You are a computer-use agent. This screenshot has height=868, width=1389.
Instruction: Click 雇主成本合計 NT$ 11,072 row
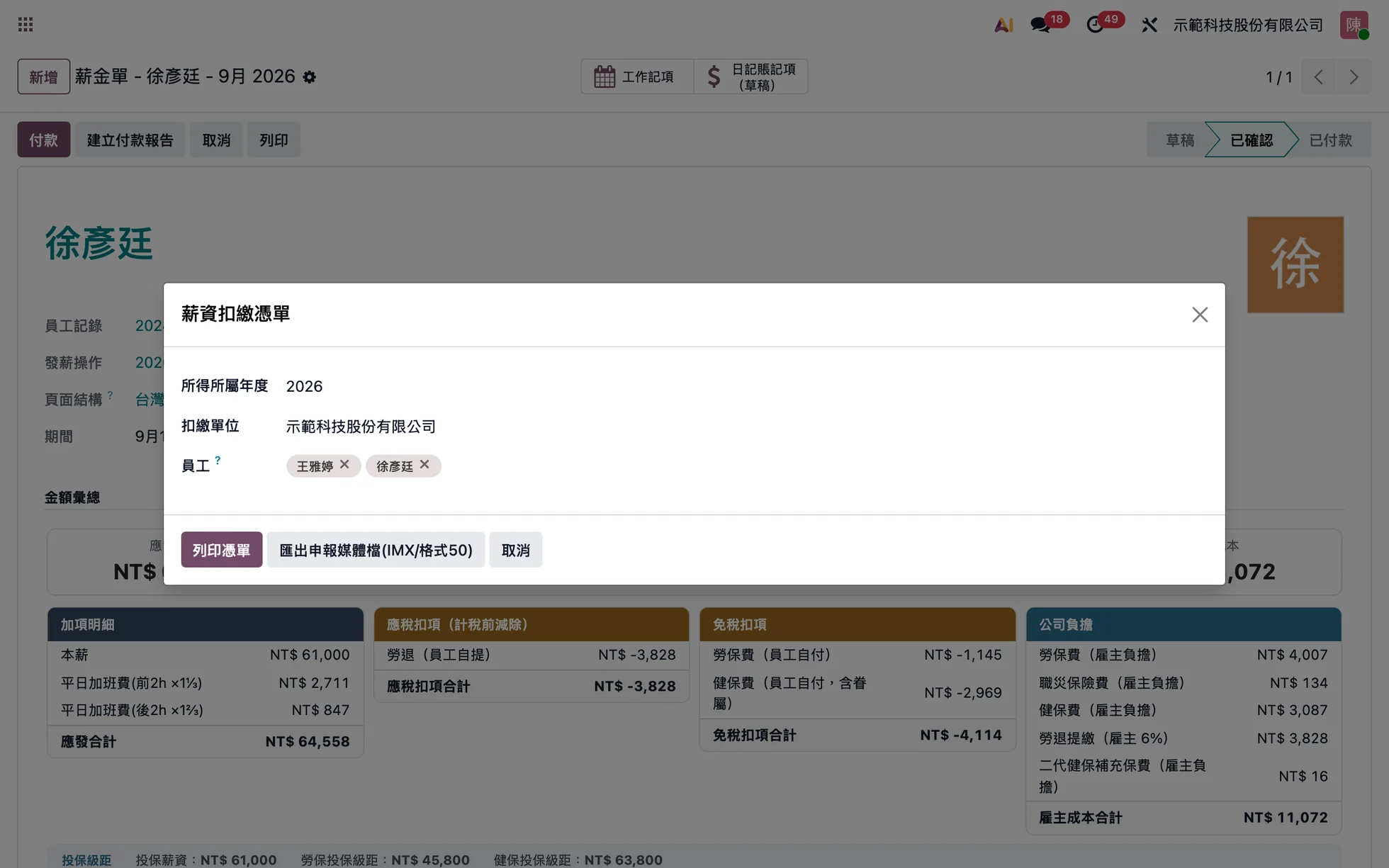click(x=1183, y=818)
